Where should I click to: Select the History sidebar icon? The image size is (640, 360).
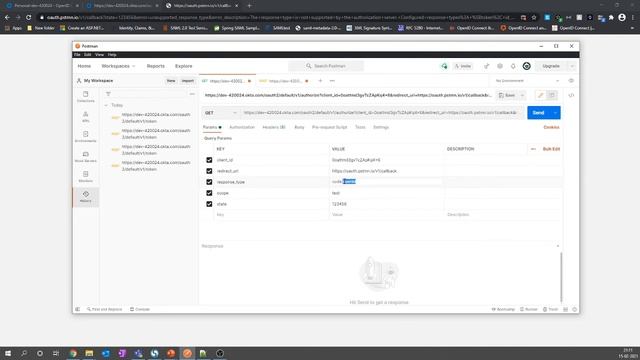[x=86, y=196]
